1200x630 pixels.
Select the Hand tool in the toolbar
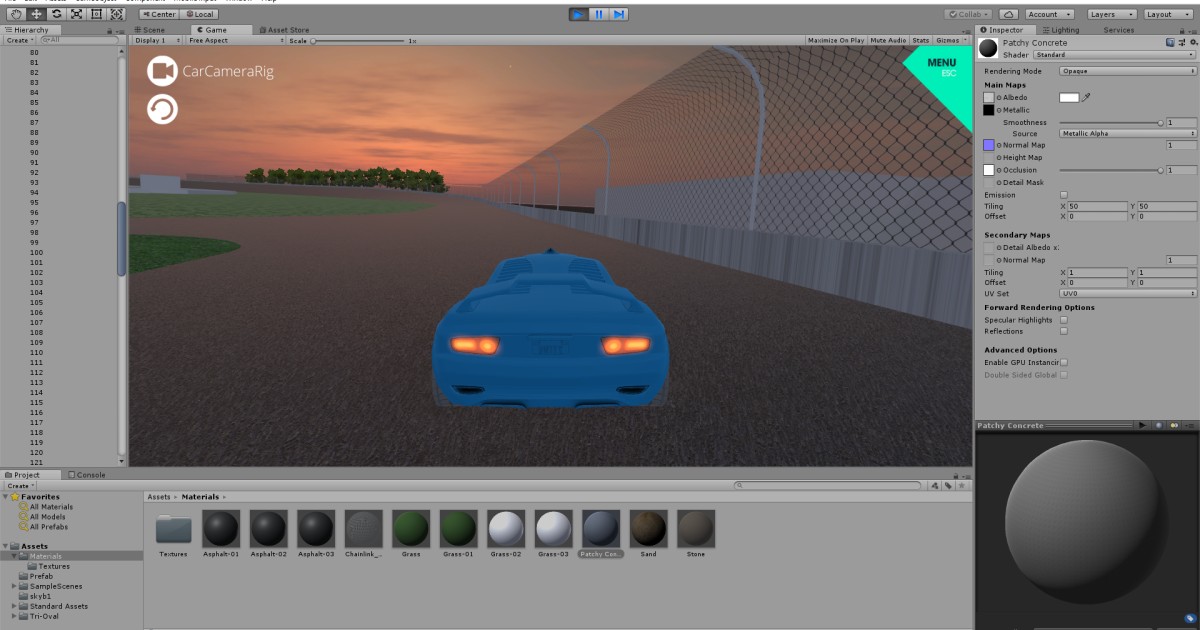click(16, 12)
